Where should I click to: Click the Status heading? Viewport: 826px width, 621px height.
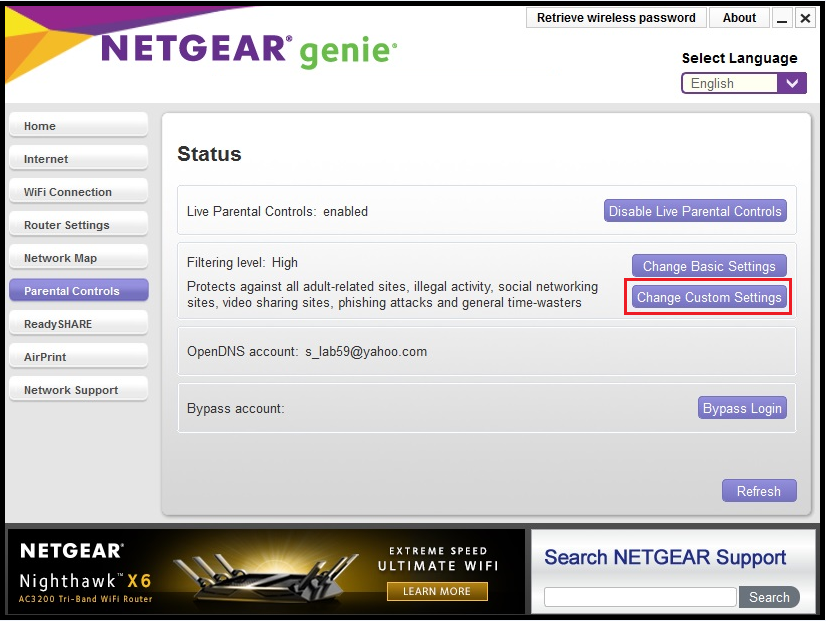[x=209, y=154]
